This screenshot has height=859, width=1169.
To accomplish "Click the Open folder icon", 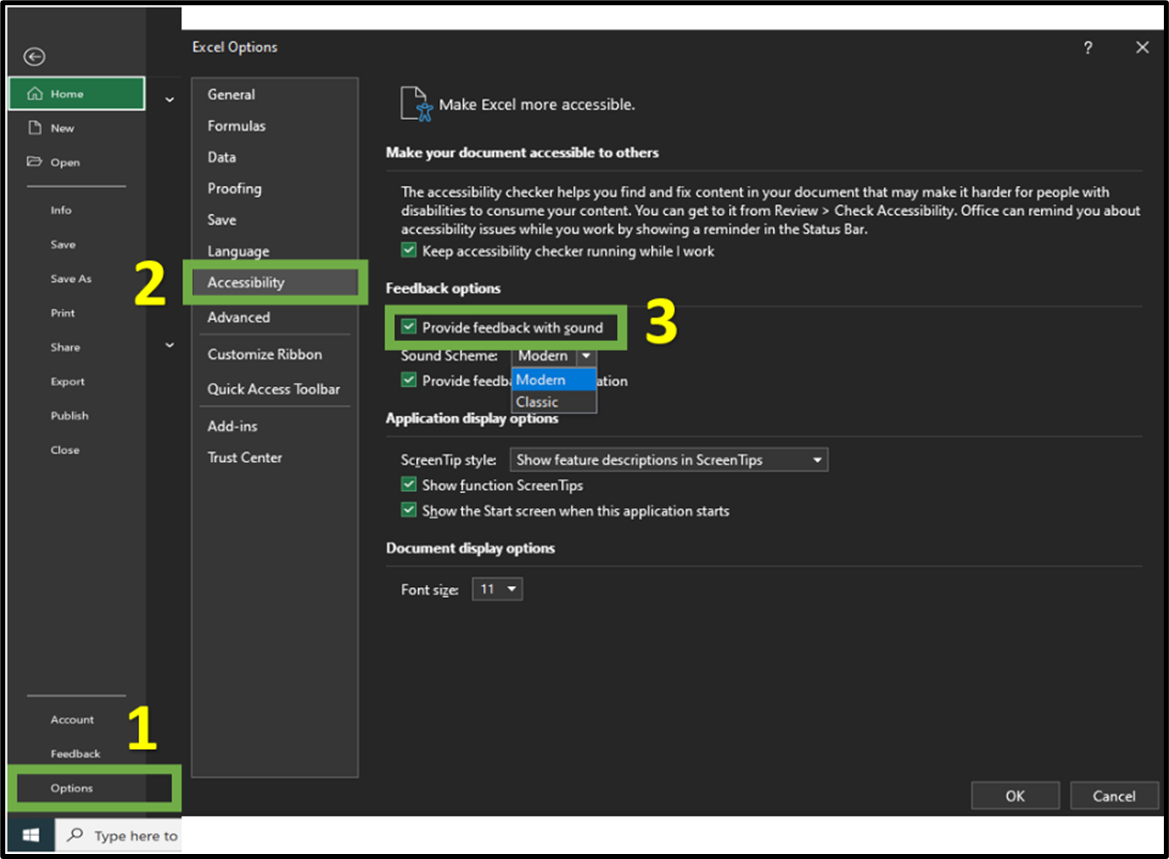I will tap(35, 162).
